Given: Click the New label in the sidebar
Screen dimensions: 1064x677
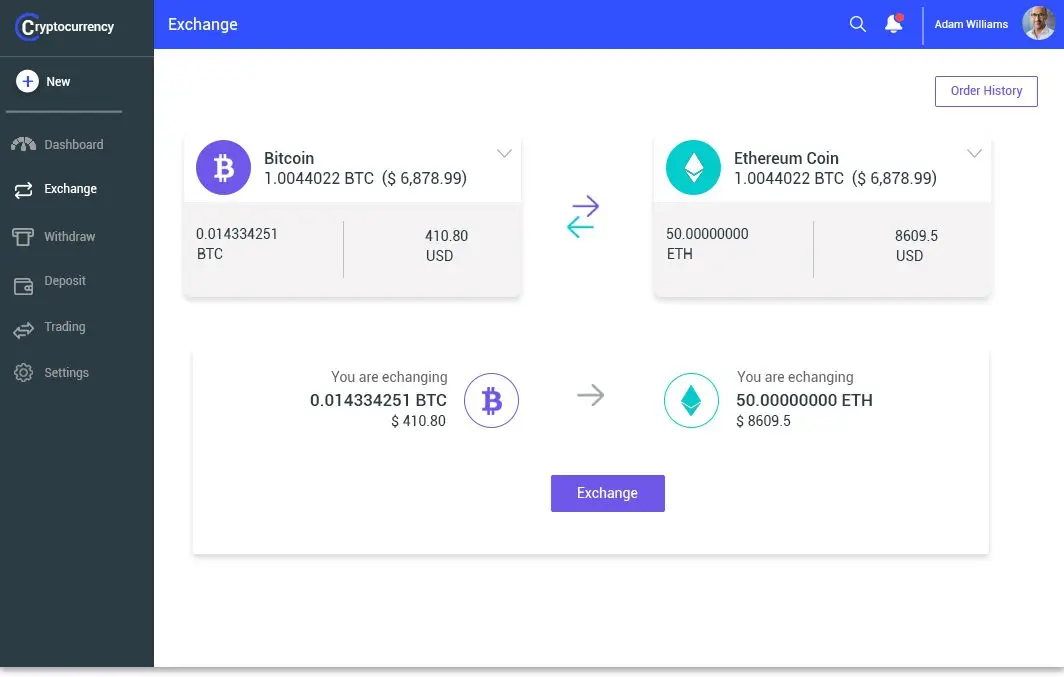Looking at the screenshot, I should (58, 81).
